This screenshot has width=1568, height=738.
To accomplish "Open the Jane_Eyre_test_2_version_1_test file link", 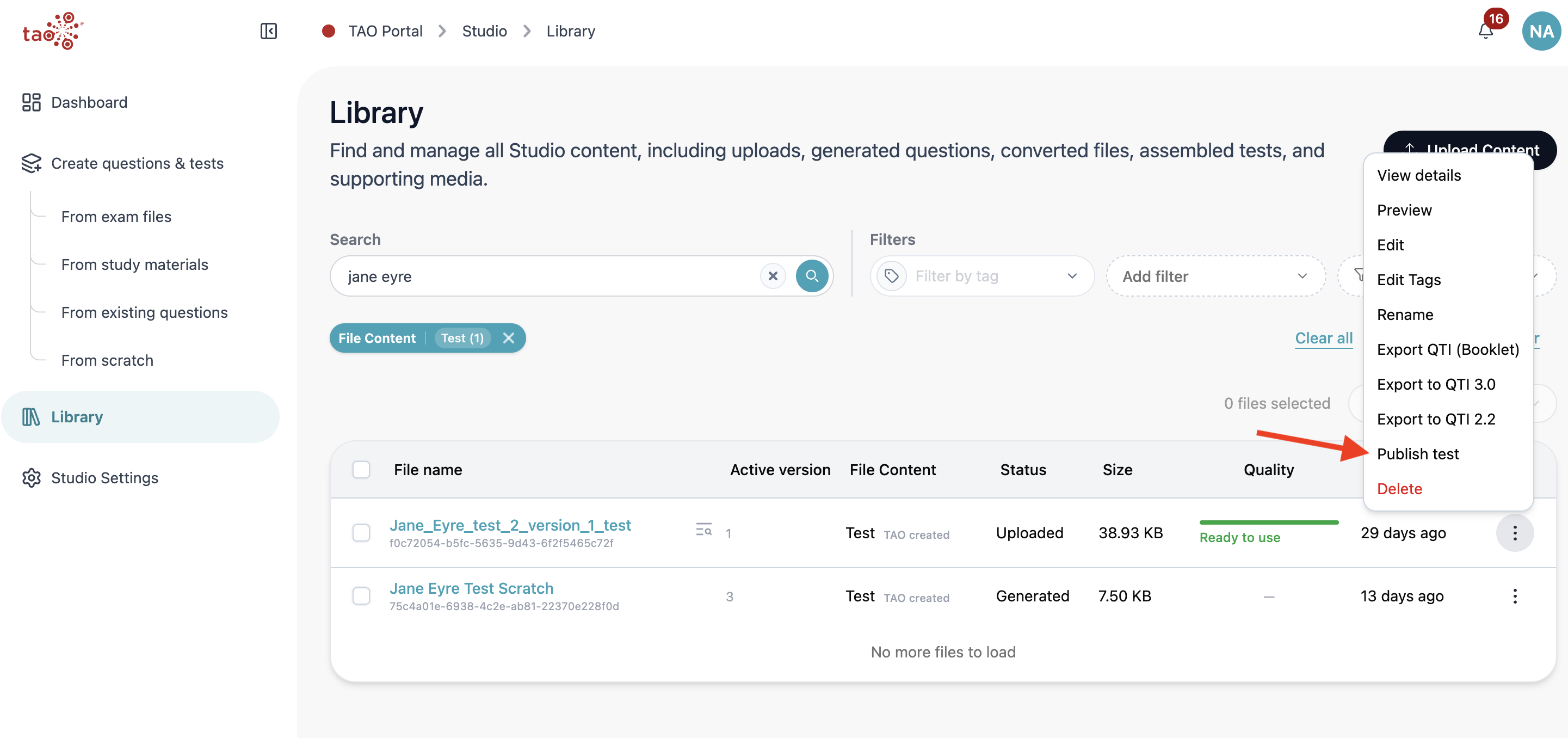I will (x=509, y=525).
